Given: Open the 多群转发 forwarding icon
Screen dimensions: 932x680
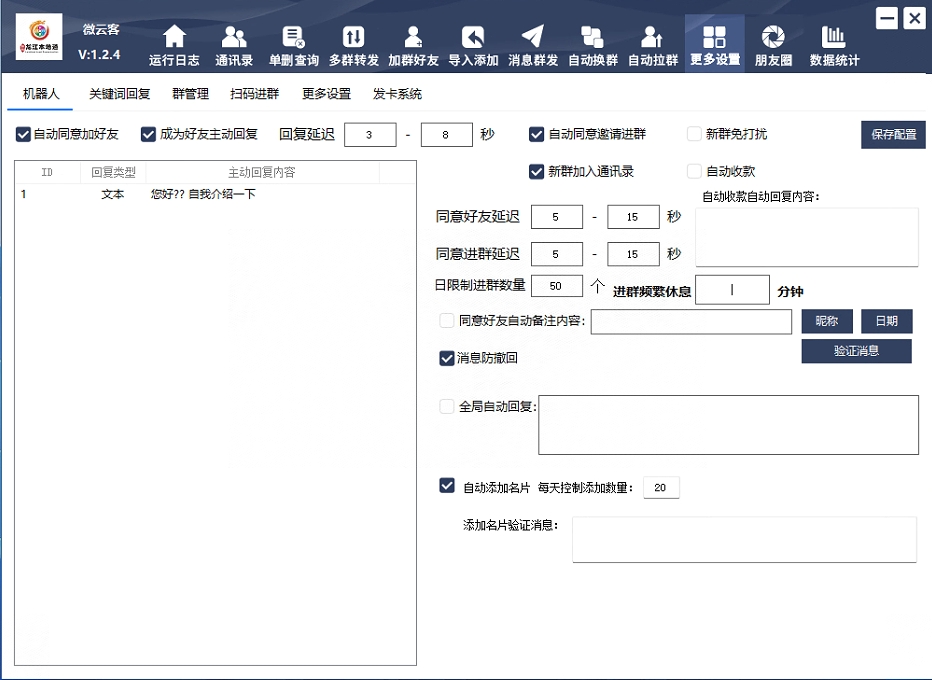Looking at the screenshot, I should (354, 38).
